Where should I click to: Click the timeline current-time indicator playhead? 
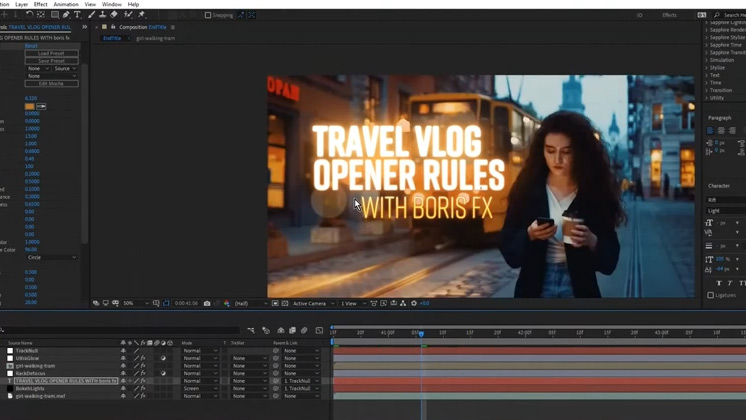[421, 334]
